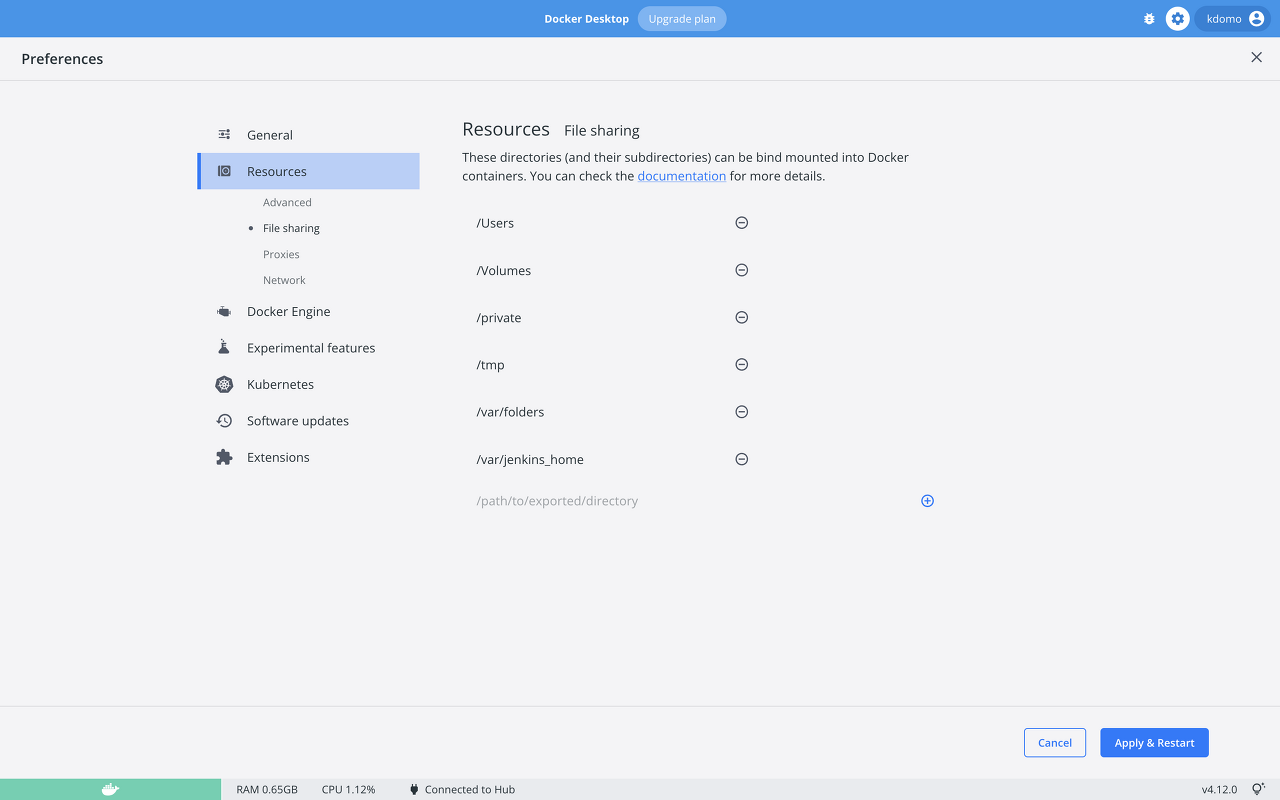This screenshot has height=800, width=1280.
Task: Remove the /var/folders shared directory
Action: pos(742,412)
